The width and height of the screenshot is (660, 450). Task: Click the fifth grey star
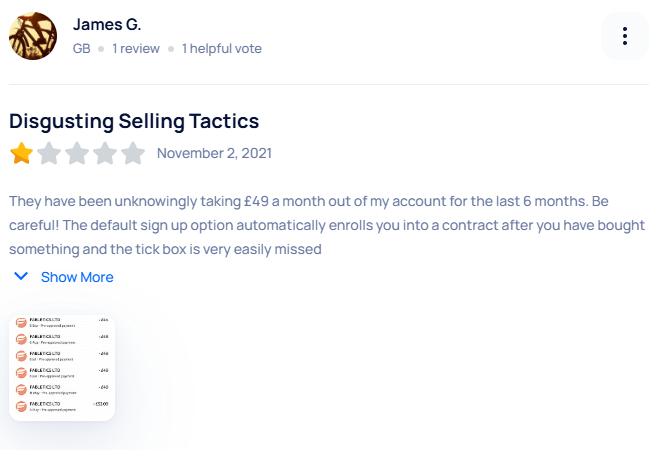[133, 154]
